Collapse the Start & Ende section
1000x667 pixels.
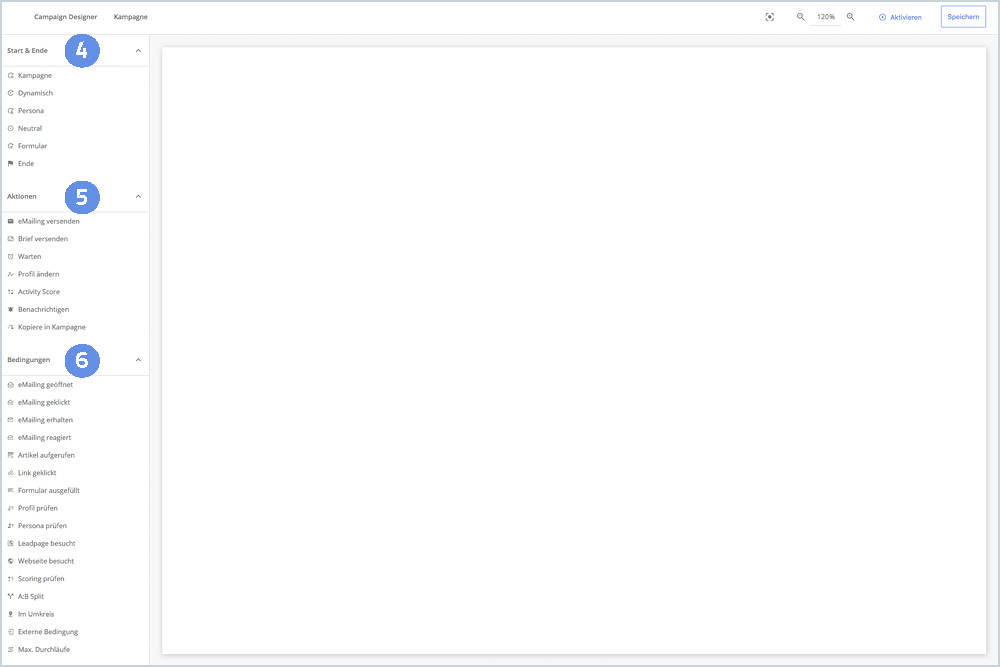click(x=138, y=51)
